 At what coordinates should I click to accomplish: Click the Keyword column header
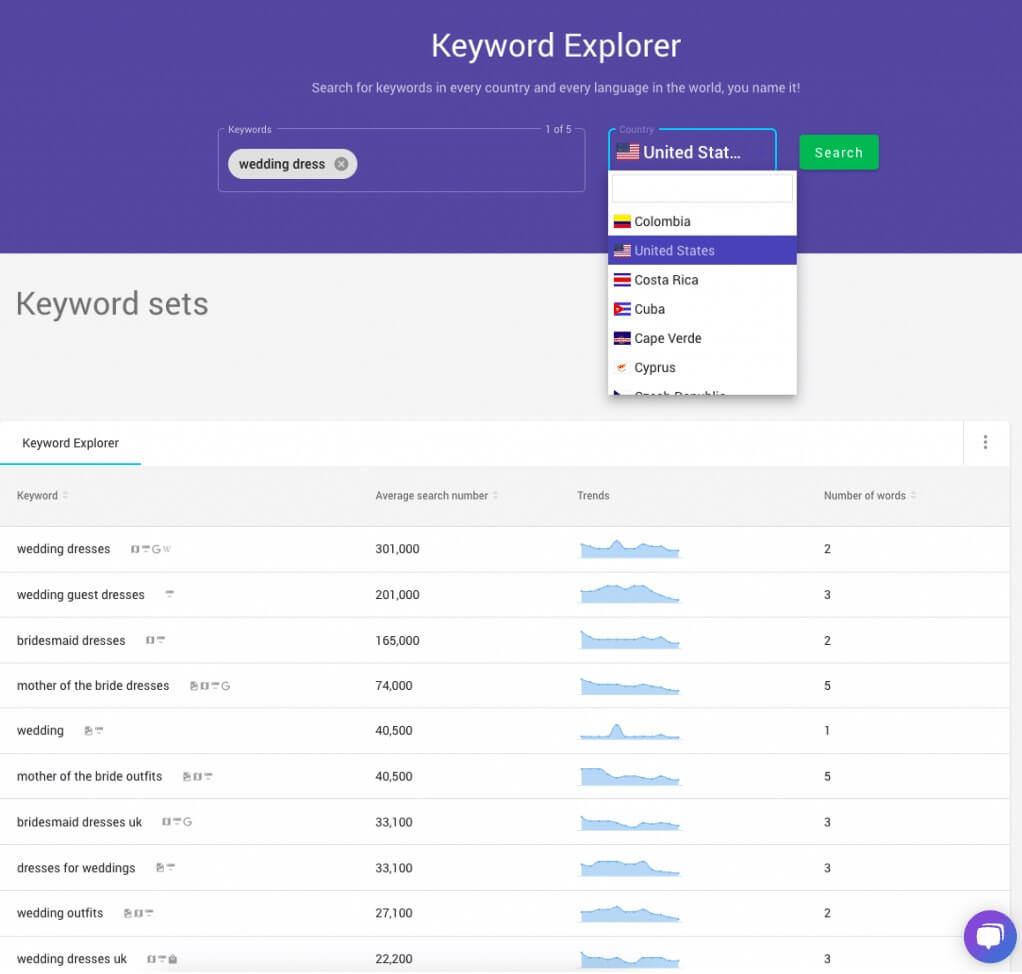point(37,495)
